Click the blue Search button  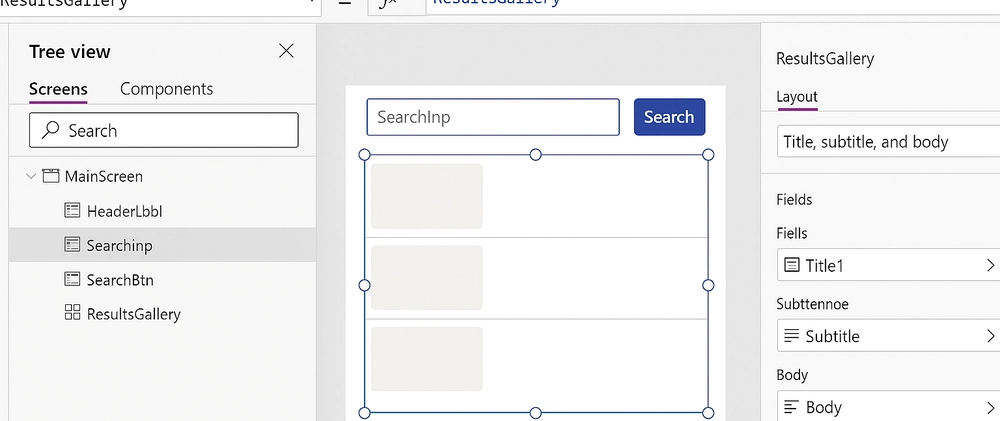(669, 117)
